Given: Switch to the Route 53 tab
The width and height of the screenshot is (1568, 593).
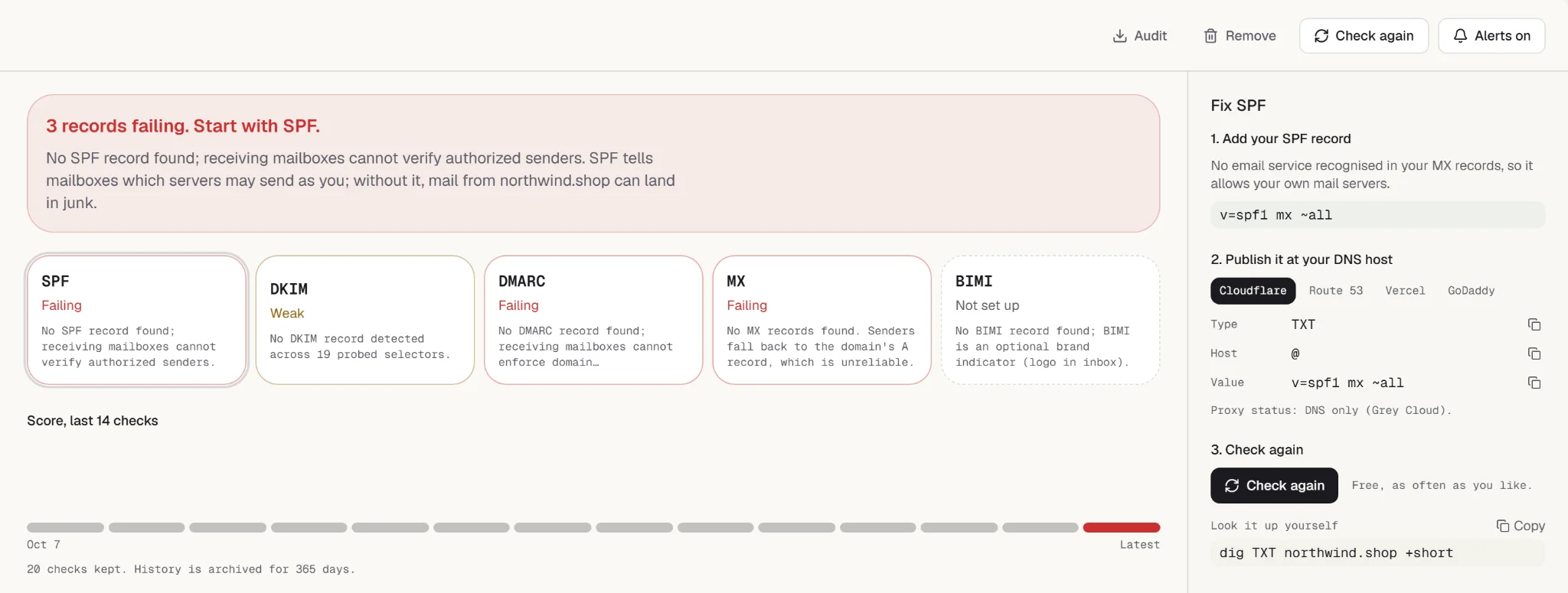Looking at the screenshot, I should tap(1336, 291).
